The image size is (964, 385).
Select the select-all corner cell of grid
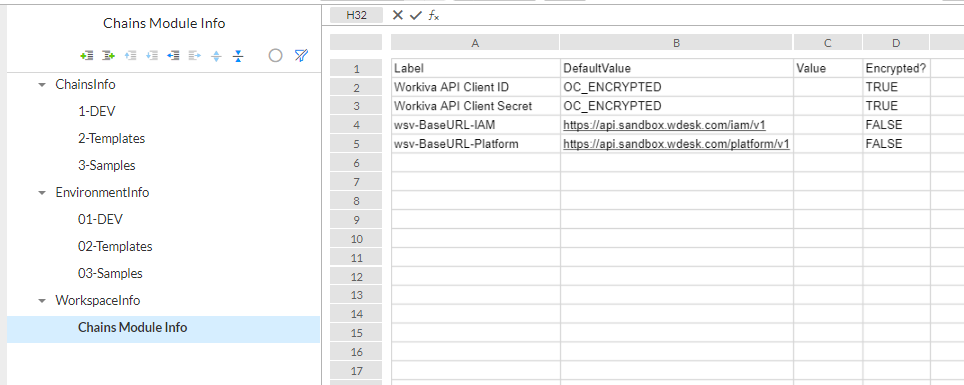[x=356, y=42]
